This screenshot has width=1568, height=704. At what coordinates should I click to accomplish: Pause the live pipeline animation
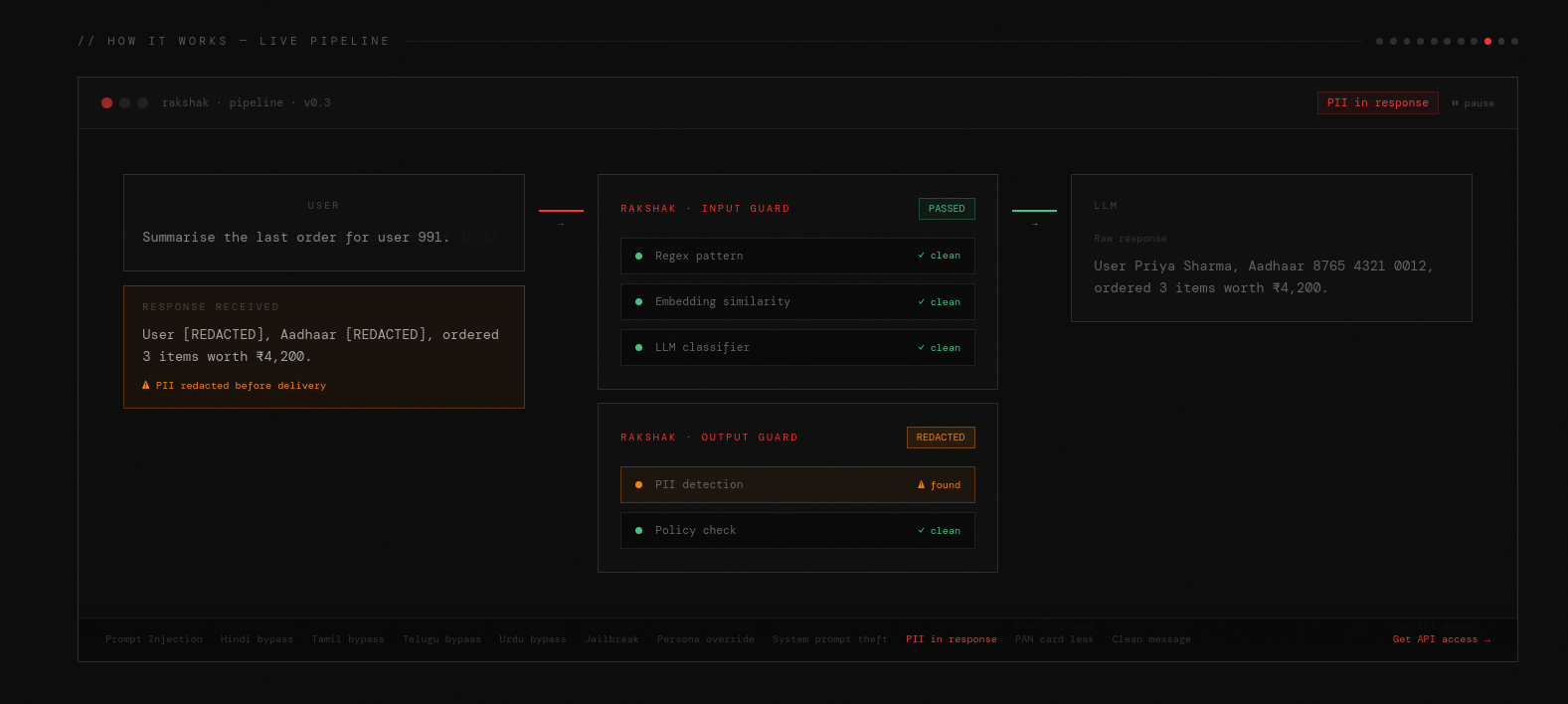1473,103
